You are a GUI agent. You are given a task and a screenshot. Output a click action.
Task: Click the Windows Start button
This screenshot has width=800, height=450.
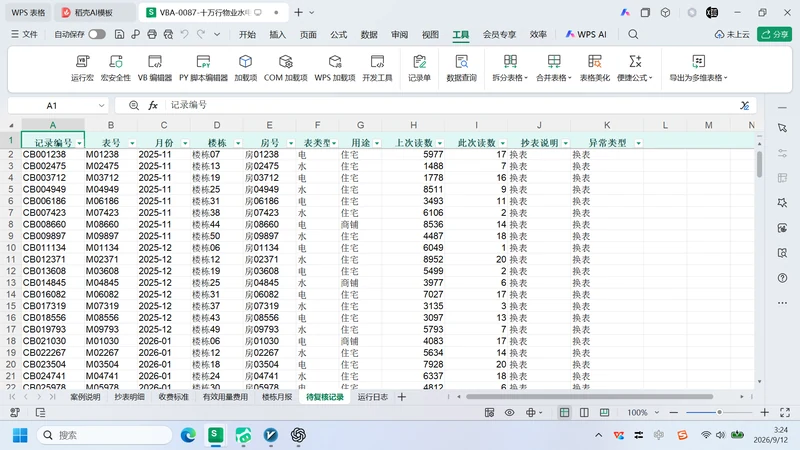point(20,435)
